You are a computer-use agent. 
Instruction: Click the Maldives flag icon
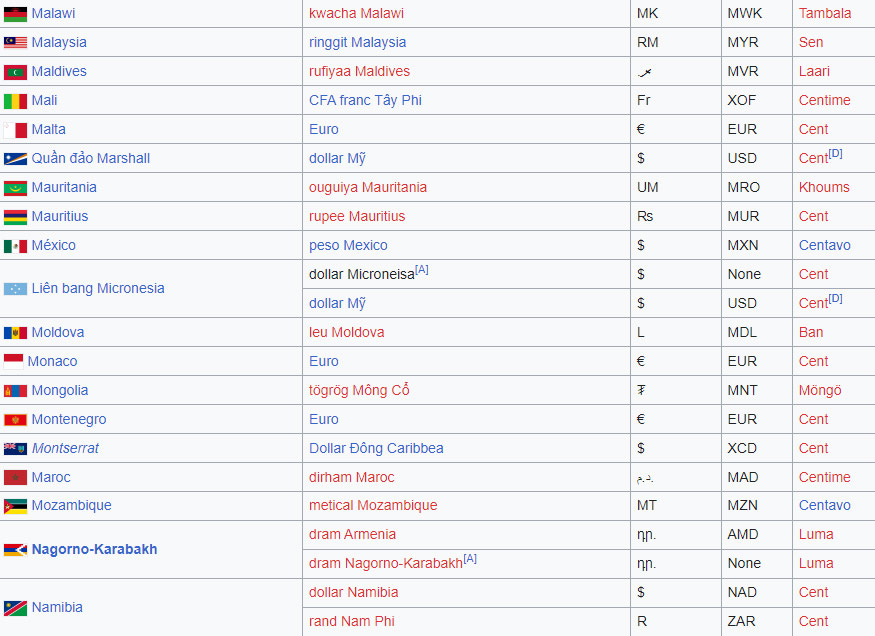tap(15, 72)
